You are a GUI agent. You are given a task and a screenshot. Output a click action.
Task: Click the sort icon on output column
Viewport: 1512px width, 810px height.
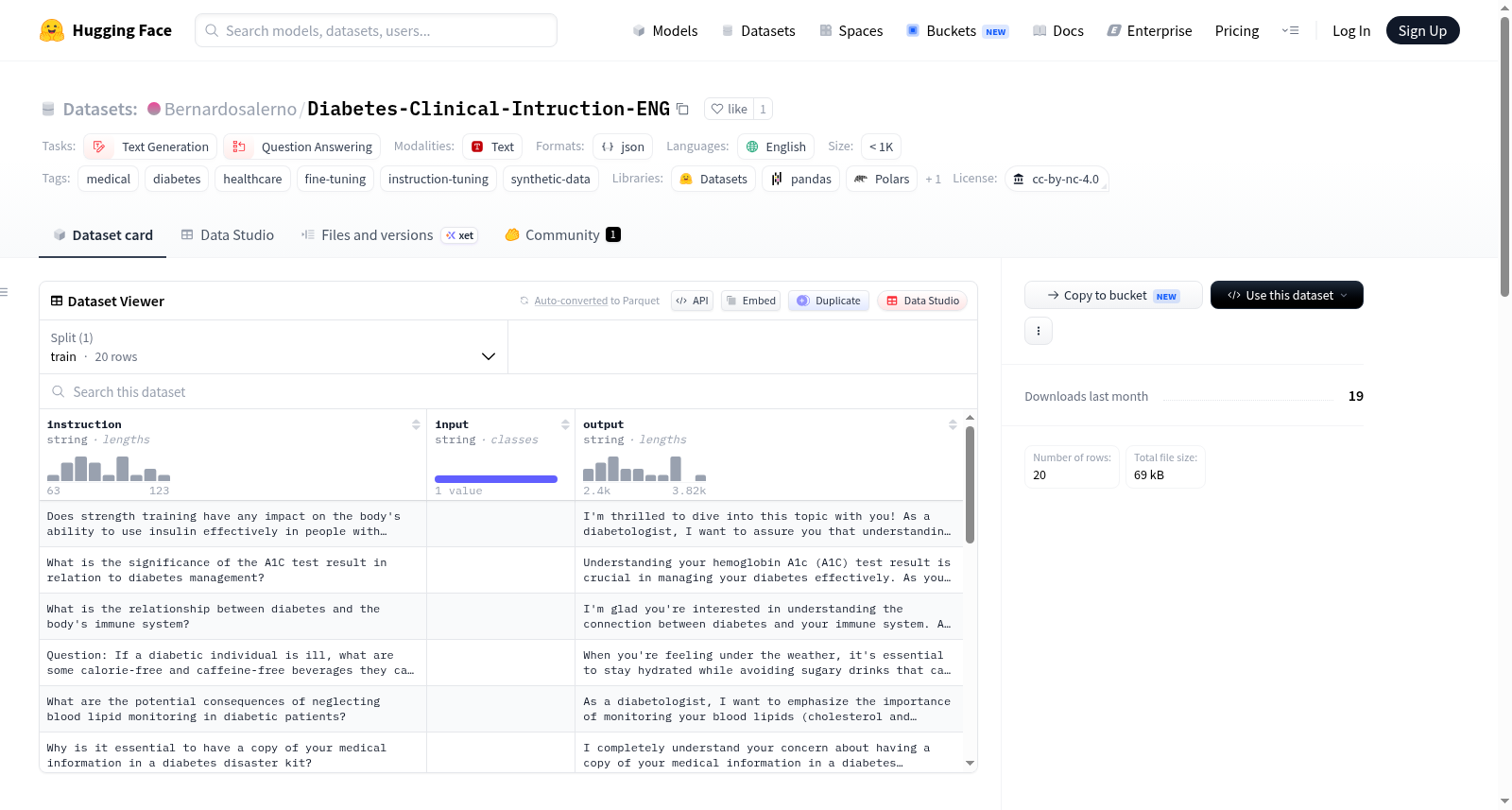click(x=953, y=424)
